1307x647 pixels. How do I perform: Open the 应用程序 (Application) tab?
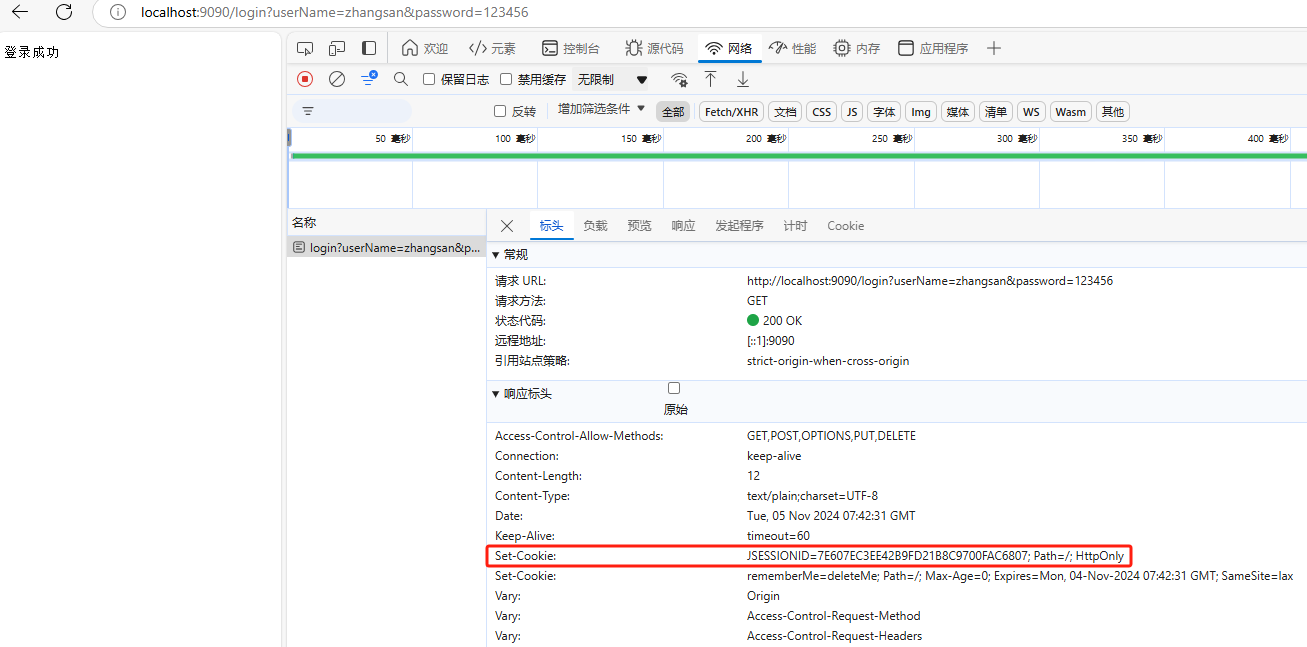(x=933, y=48)
